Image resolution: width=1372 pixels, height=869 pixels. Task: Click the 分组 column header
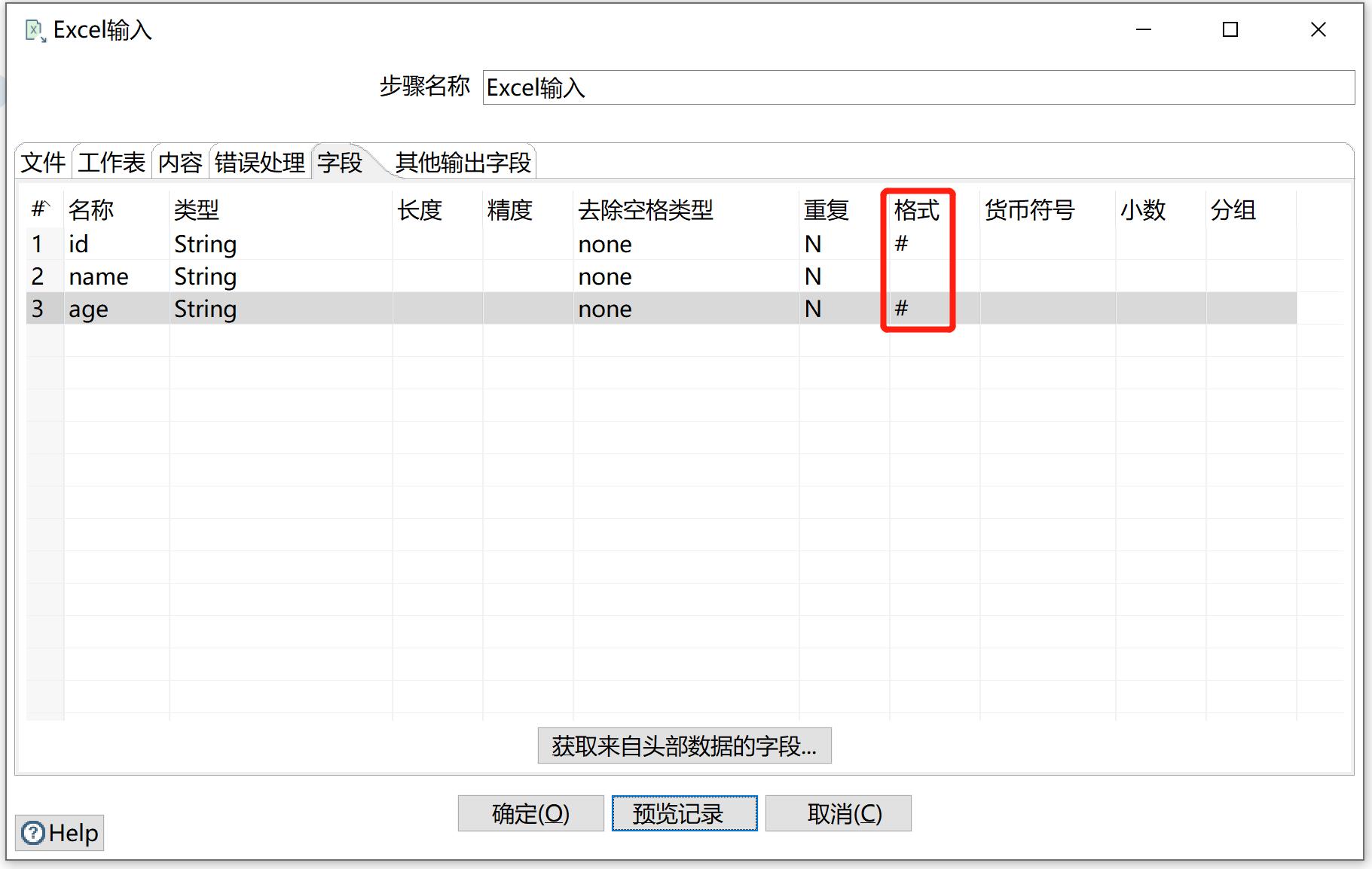1251,209
